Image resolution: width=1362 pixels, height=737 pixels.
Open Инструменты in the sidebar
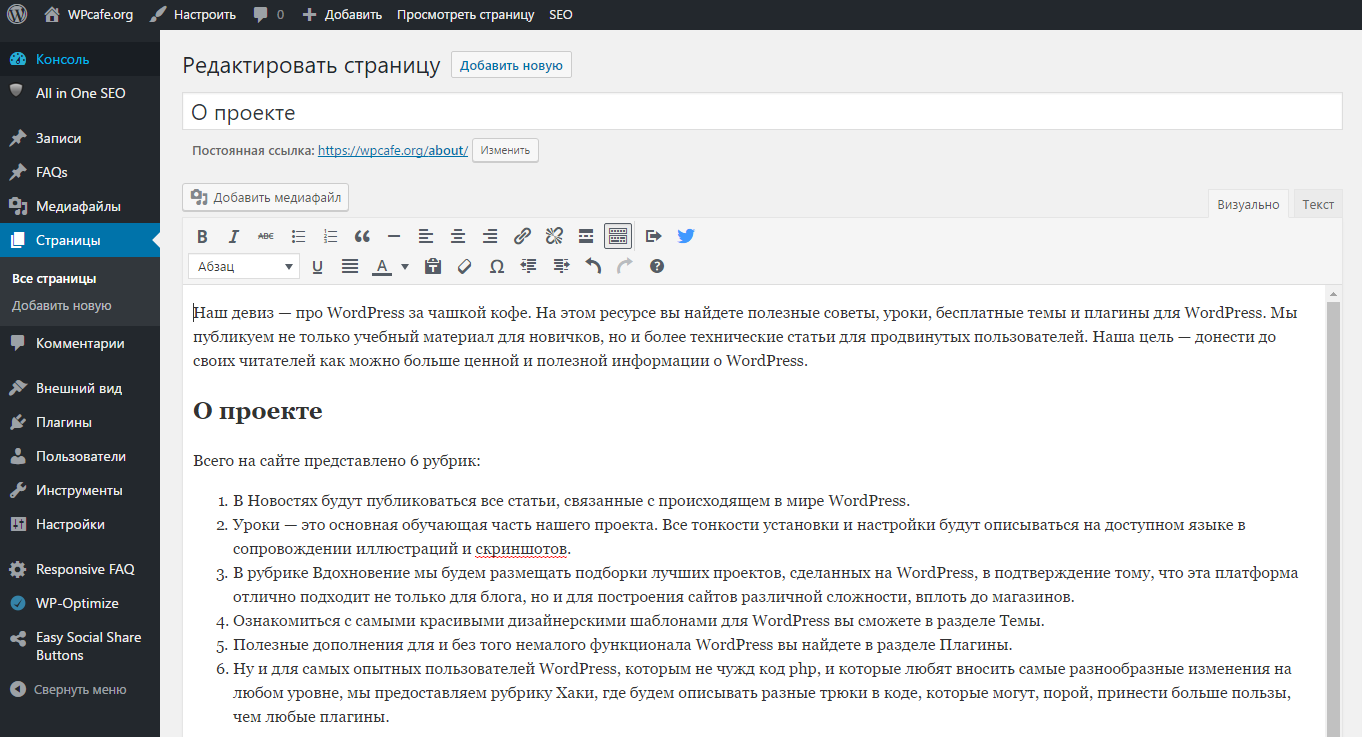pyautogui.click(x=80, y=490)
